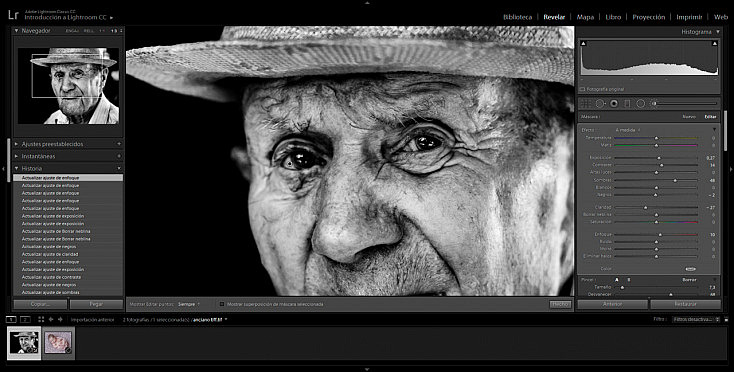Click the Fotografía original icon under histogram
Image resolution: width=734 pixels, height=372 pixels.
tap(582, 89)
